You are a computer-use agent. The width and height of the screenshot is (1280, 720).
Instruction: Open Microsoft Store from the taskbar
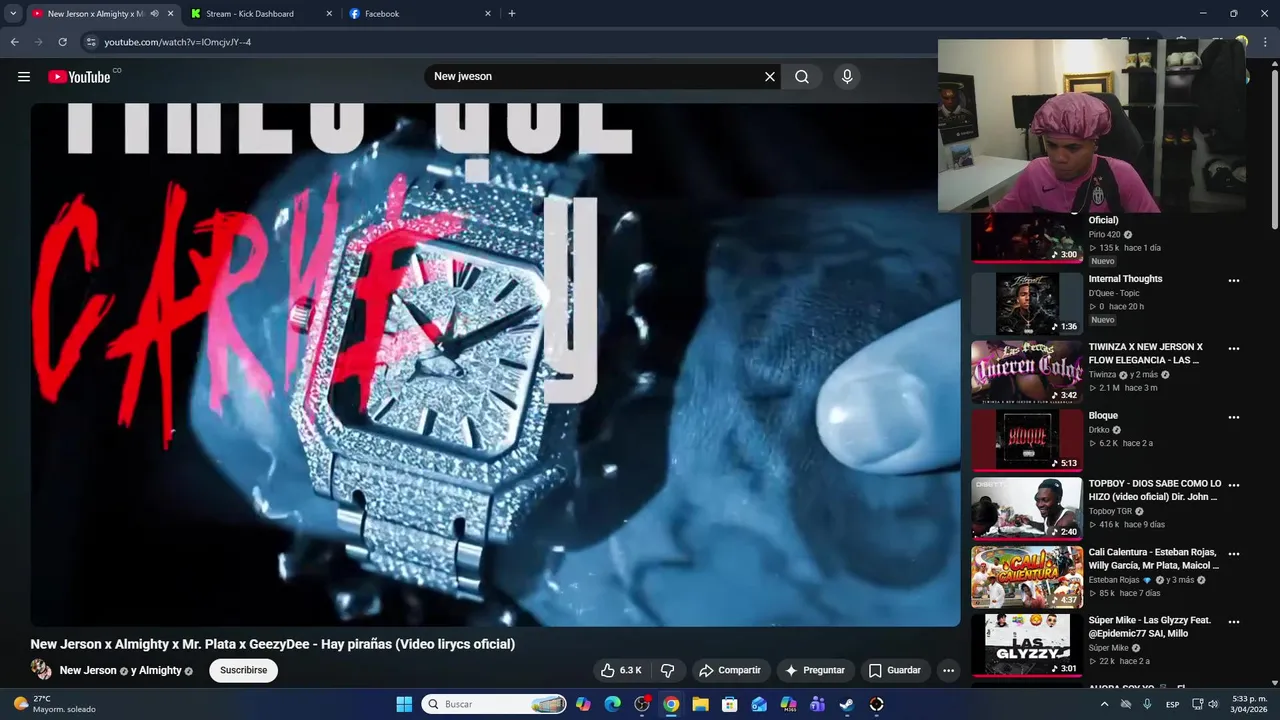(730, 704)
